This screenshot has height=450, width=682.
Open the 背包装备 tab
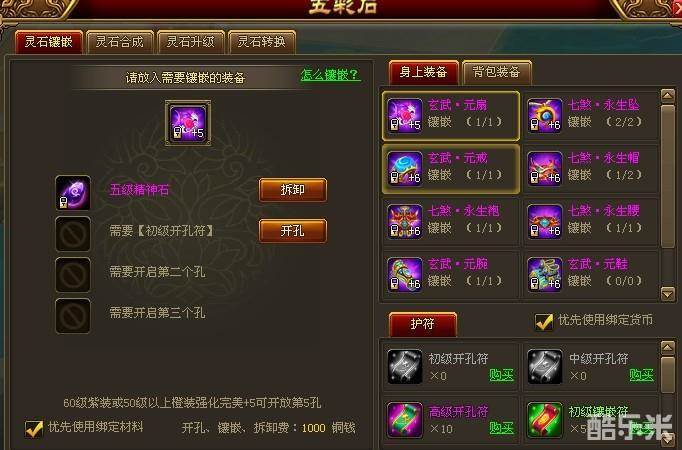497,72
